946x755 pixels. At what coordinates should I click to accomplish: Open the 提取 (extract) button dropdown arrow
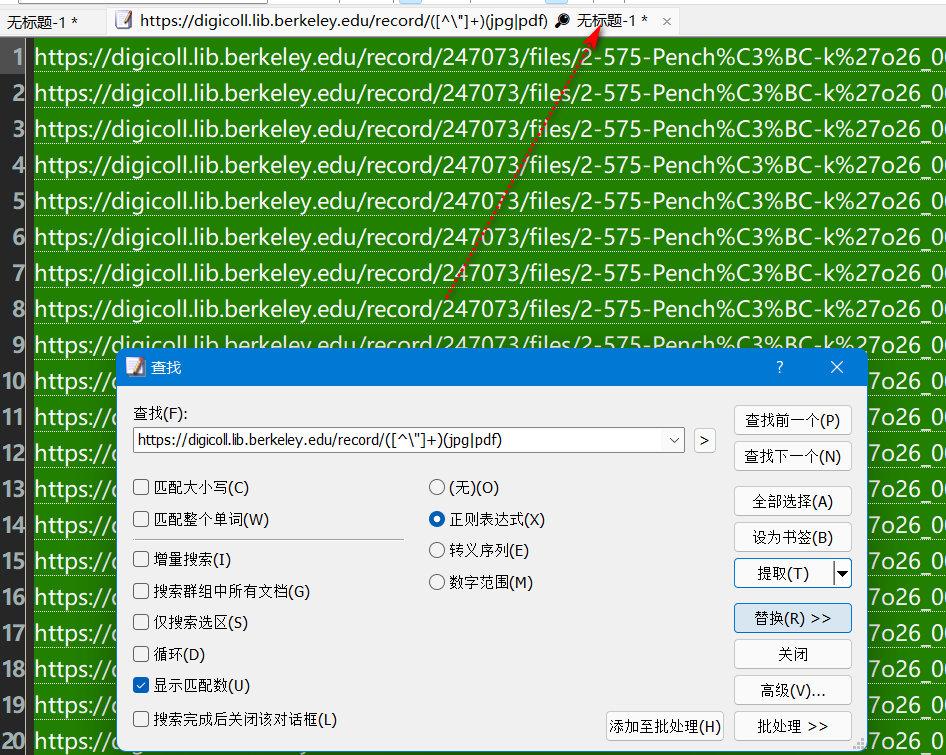click(x=842, y=573)
